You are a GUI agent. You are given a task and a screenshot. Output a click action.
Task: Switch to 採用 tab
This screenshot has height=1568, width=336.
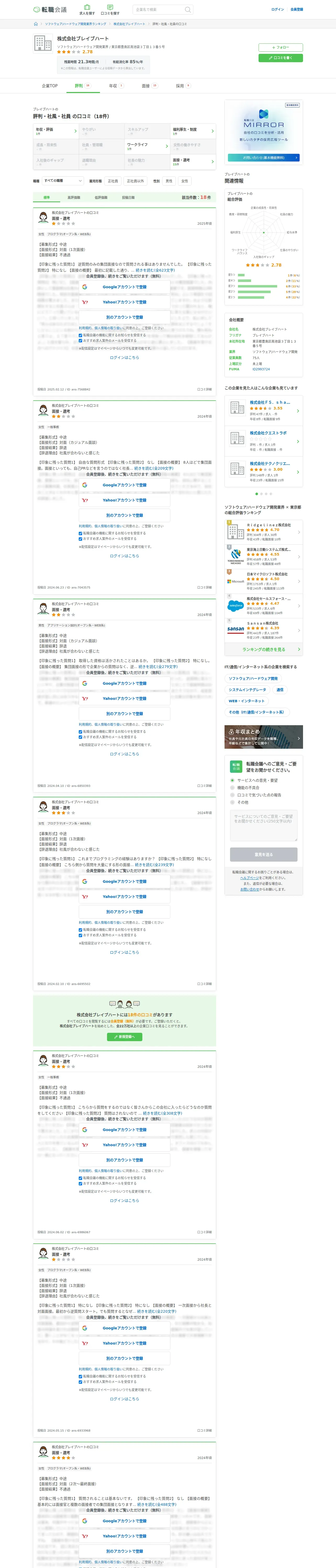pyautogui.click(x=183, y=86)
